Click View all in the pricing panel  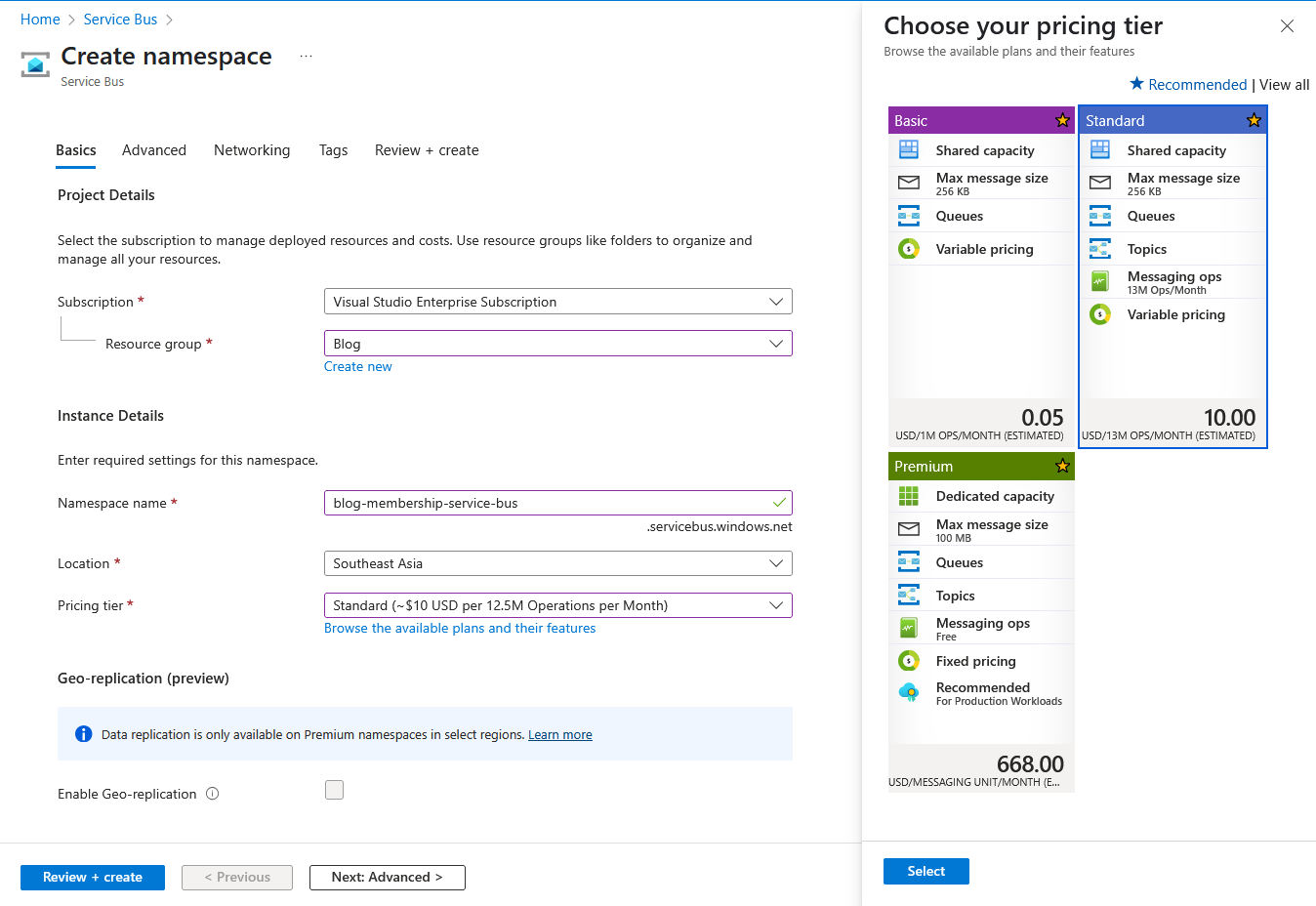[x=1285, y=85]
